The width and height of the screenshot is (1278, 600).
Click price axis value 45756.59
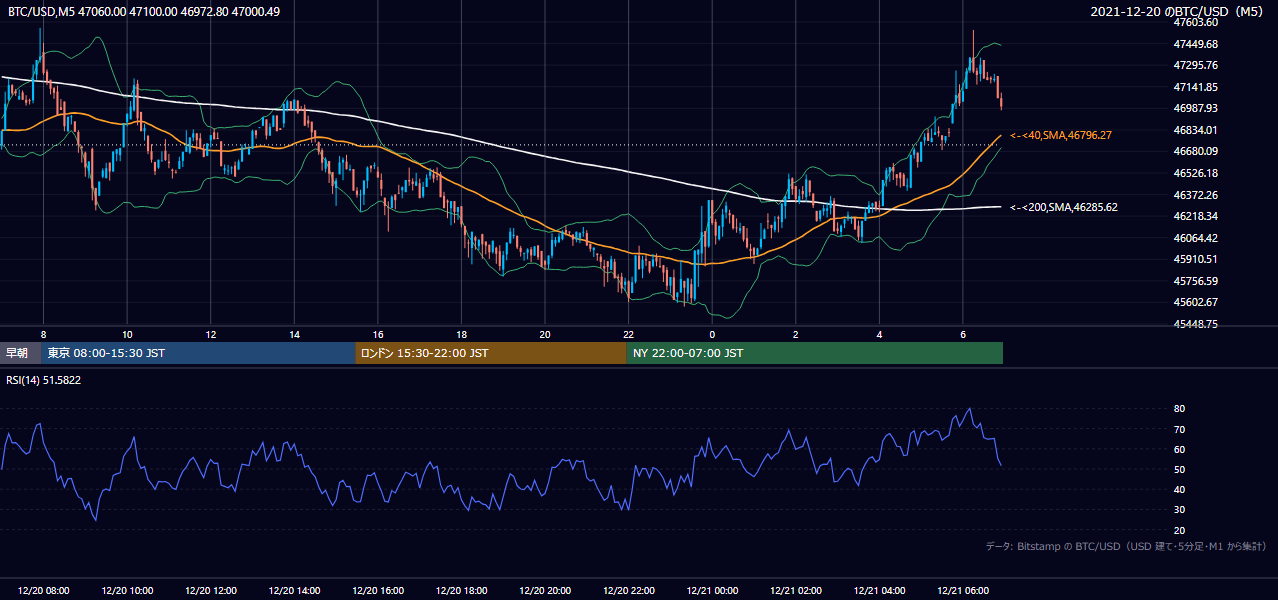click(1196, 281)
